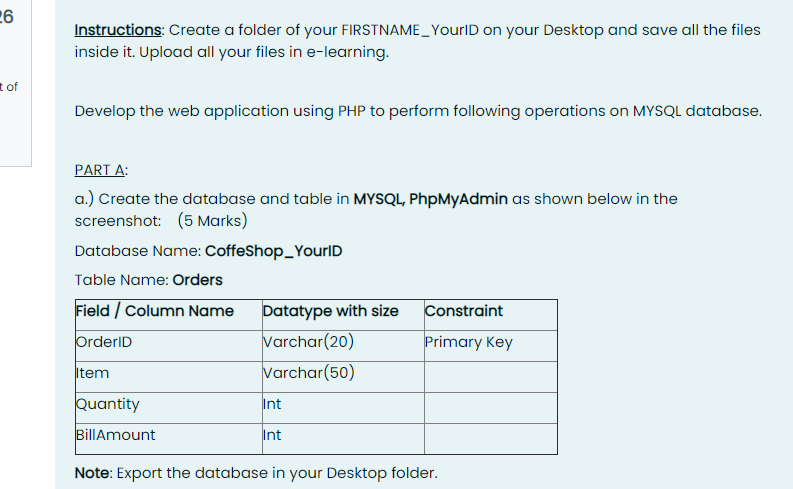The width and height of the screenshot is (793, 489).
Task: Click the CoffeShop_YourID database name text
Action: [274, 251]
